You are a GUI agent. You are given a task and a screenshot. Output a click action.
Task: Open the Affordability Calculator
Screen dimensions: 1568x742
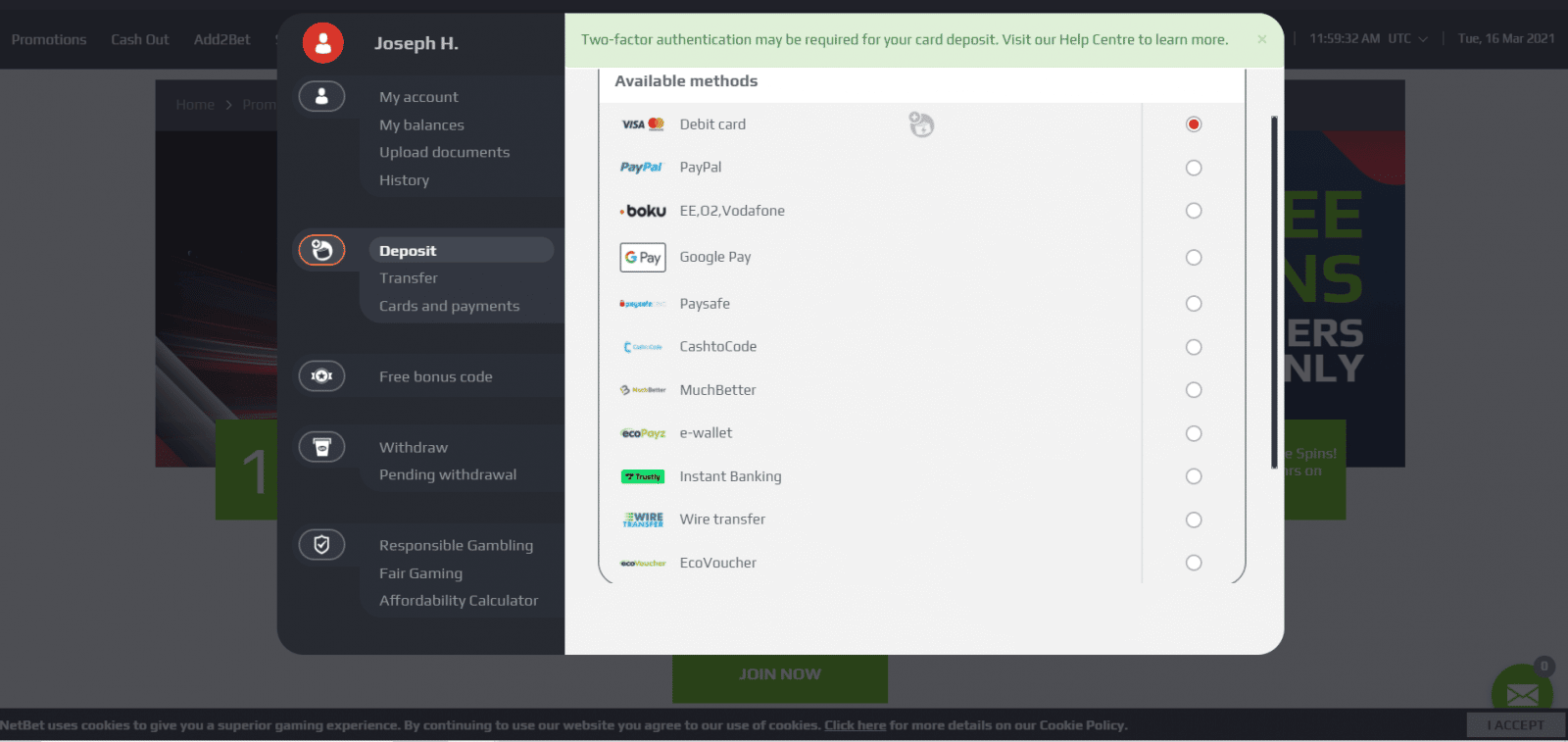(459, 600)
